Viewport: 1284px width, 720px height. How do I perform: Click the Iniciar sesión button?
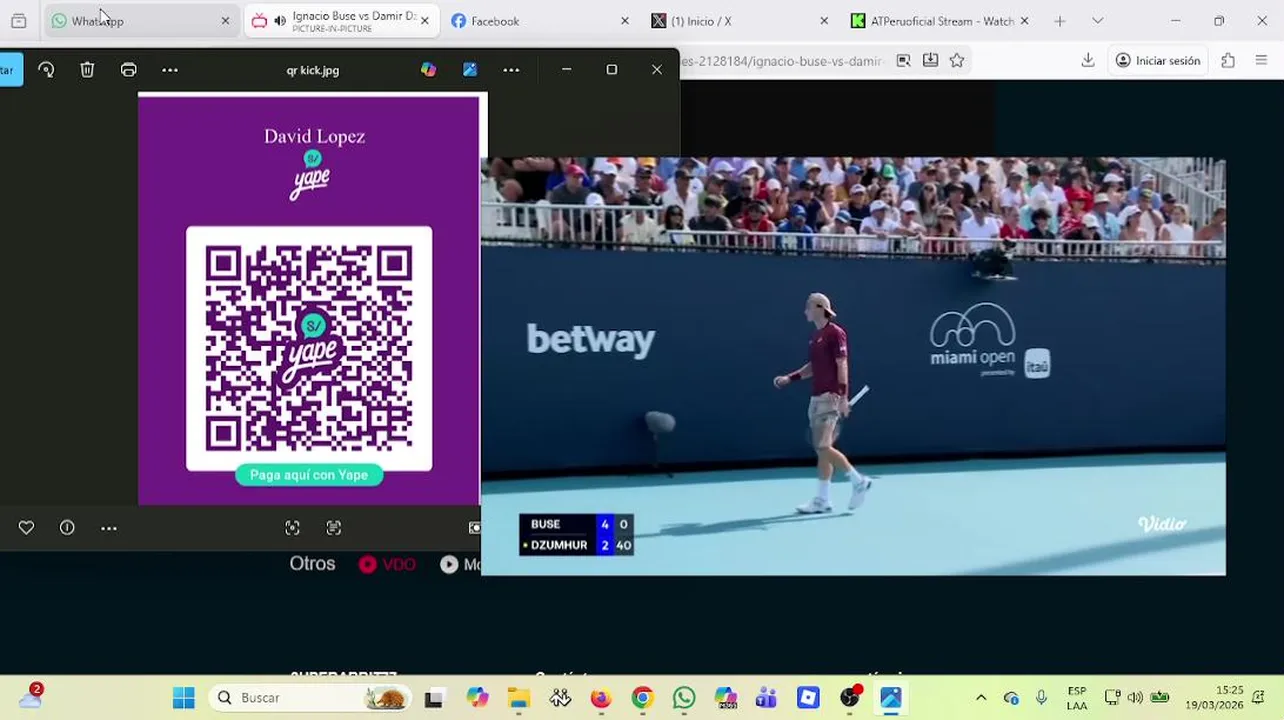pos(1158,61)
